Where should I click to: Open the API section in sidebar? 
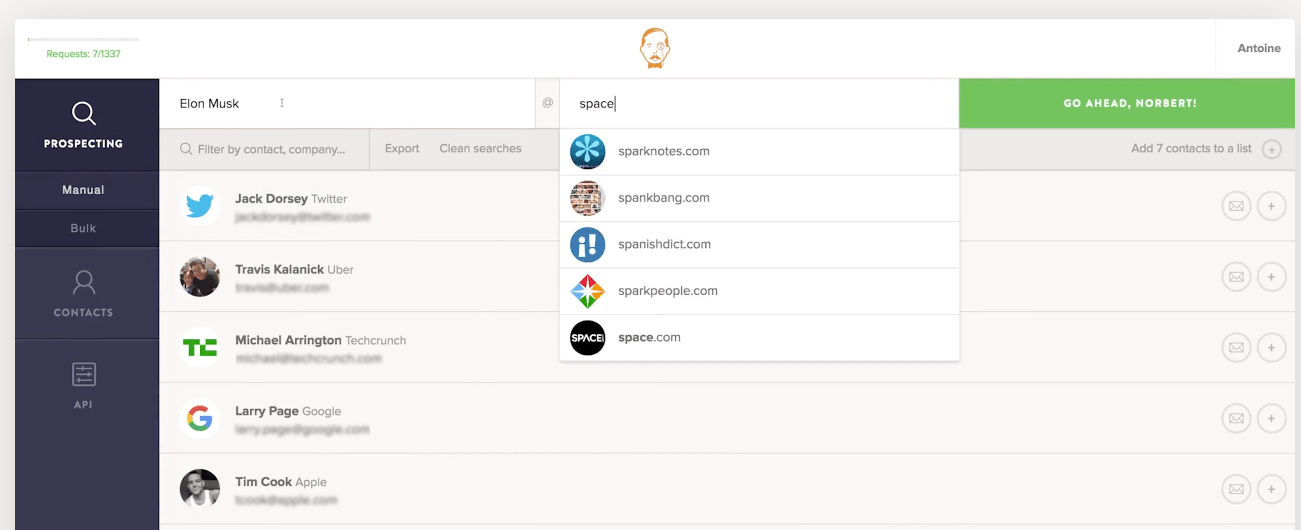click(x=83, y=385)
